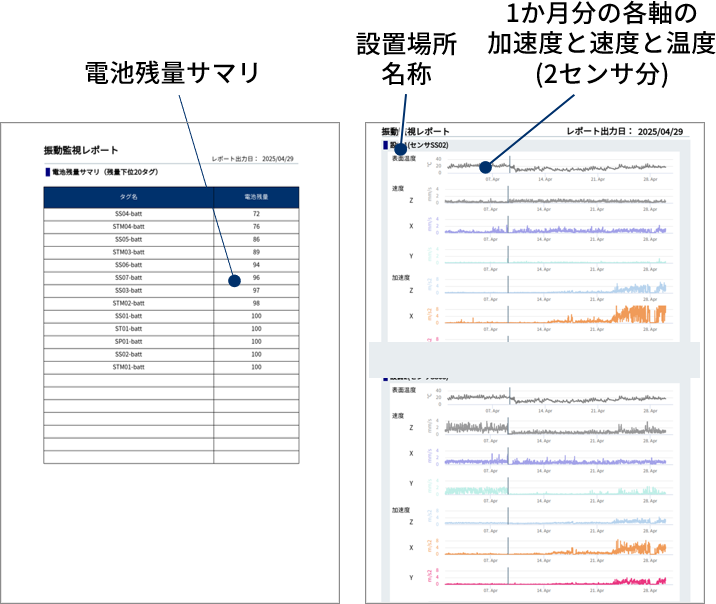The height and width of the screenshot is (604, 716).
Task: Click the 加速度 label in the lower sensor section
Action: point(400,510)
